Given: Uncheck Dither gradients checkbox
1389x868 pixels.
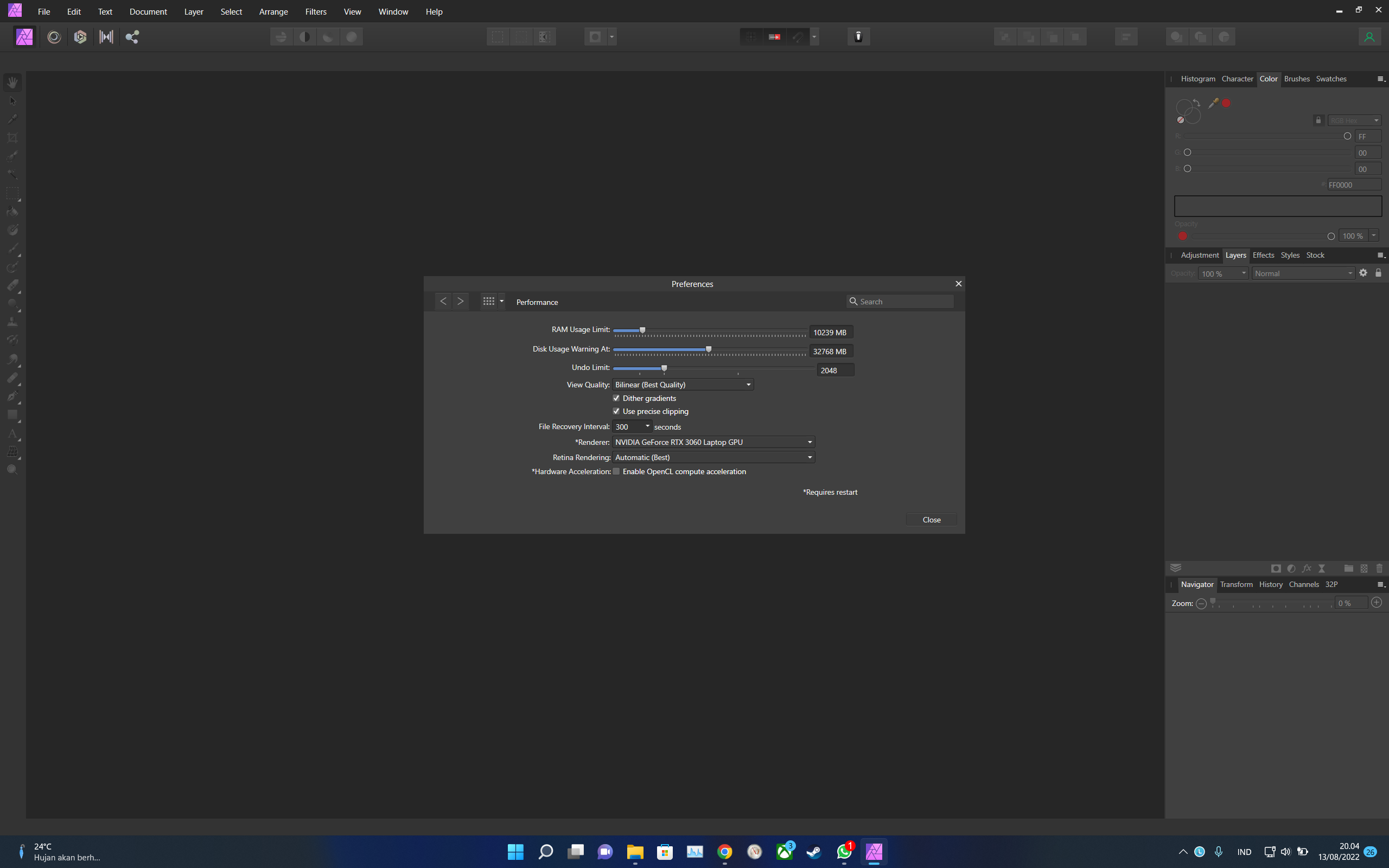Looking at the screenshot, I should 616,398.
